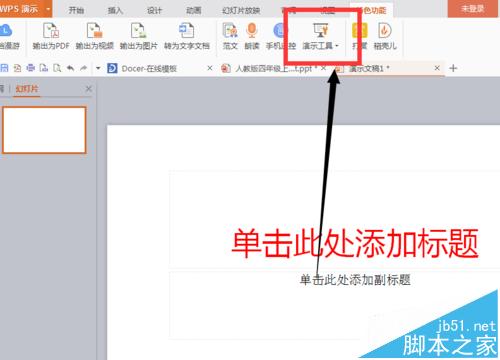Click the export PDF quick-access icon

point(17,68)
